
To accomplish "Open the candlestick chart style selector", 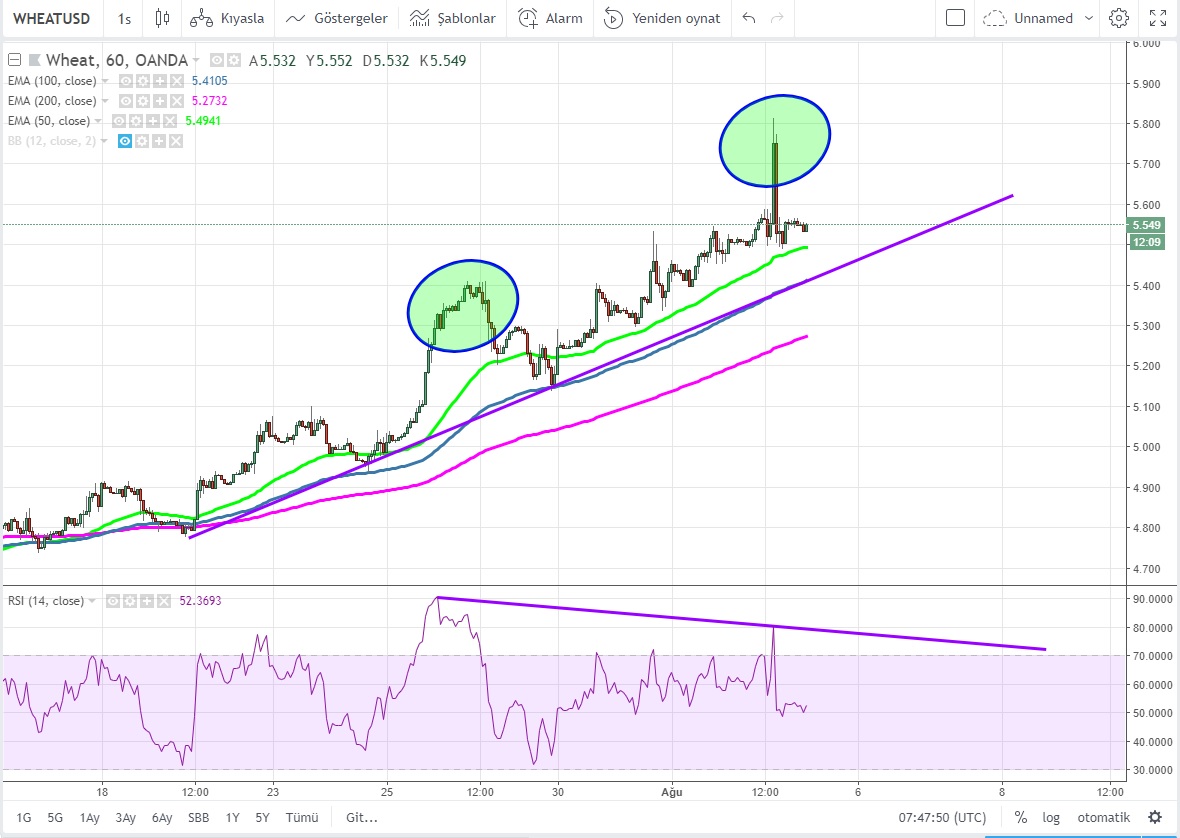I will [163, 18].
